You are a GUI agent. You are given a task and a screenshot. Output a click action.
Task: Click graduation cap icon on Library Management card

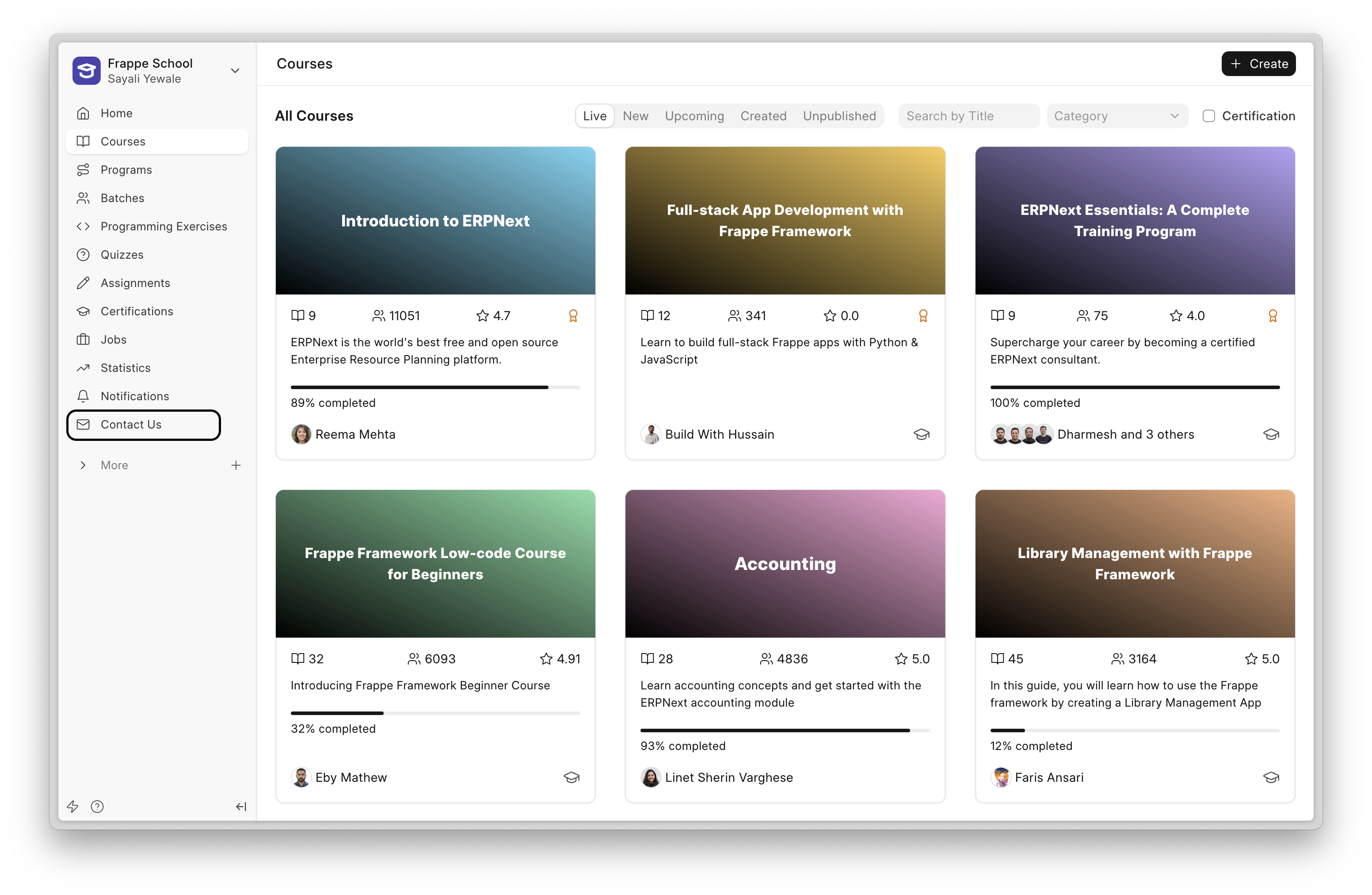[1270, 777]
